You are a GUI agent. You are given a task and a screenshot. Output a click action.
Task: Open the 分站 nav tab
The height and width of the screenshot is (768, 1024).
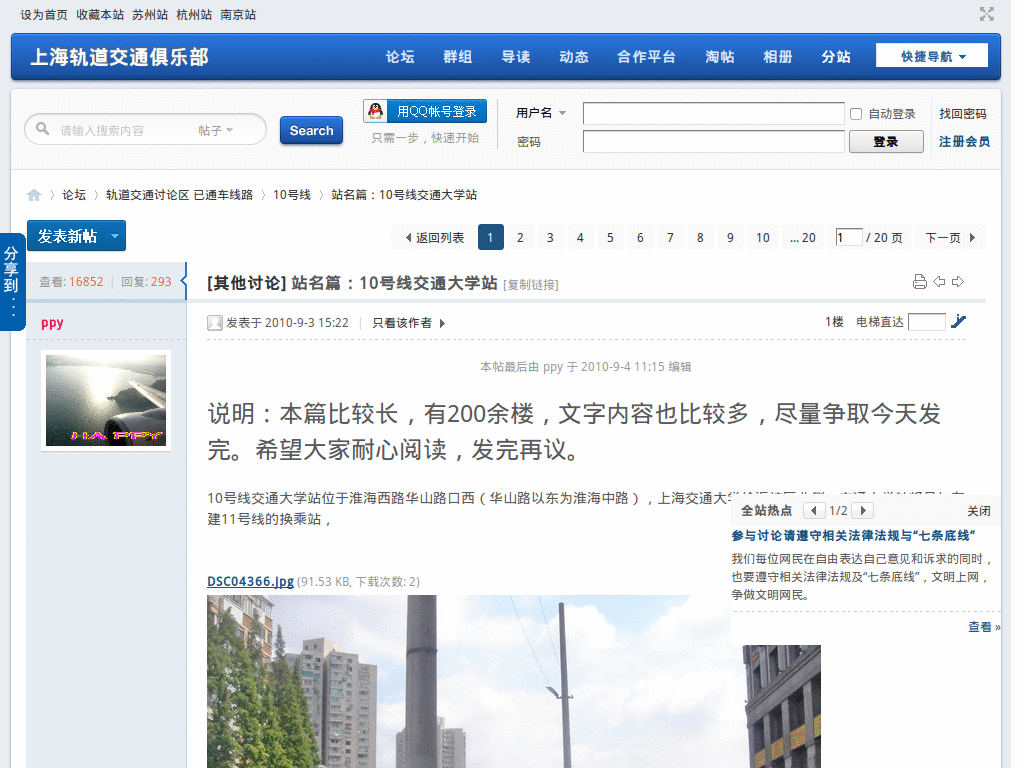(x=835, y=57)
